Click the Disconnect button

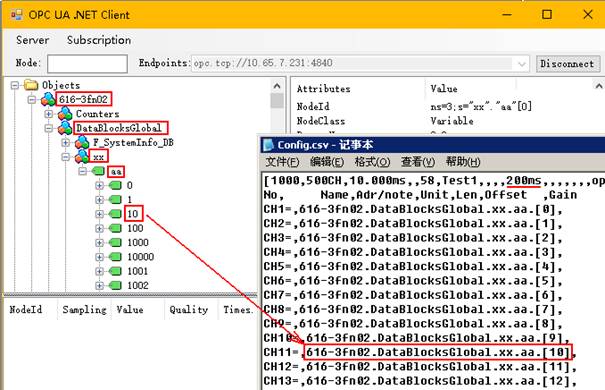pos(568,64)
